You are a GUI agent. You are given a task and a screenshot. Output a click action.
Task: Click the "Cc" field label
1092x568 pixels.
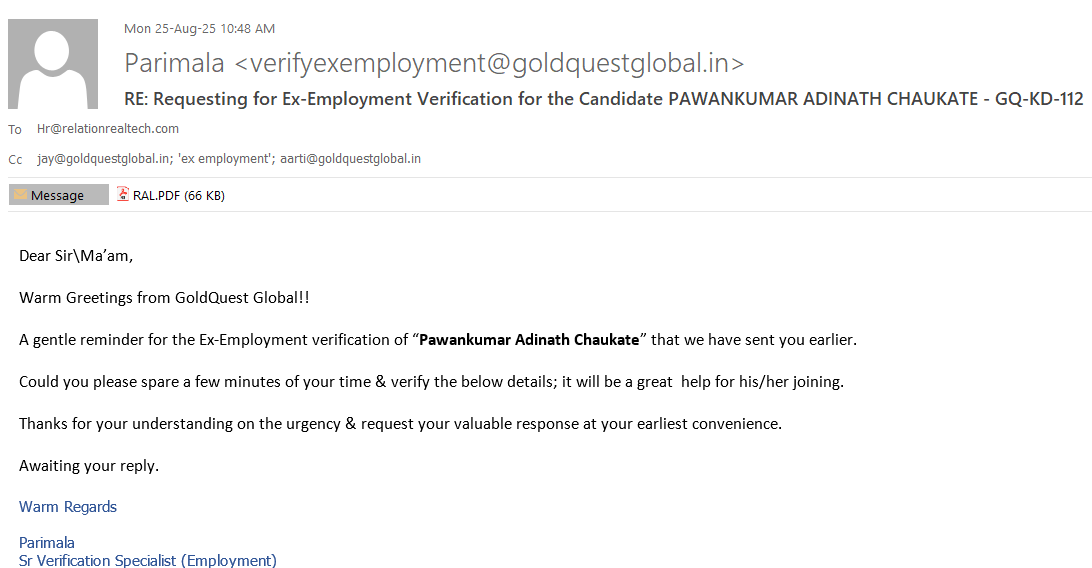click(15, 160)
